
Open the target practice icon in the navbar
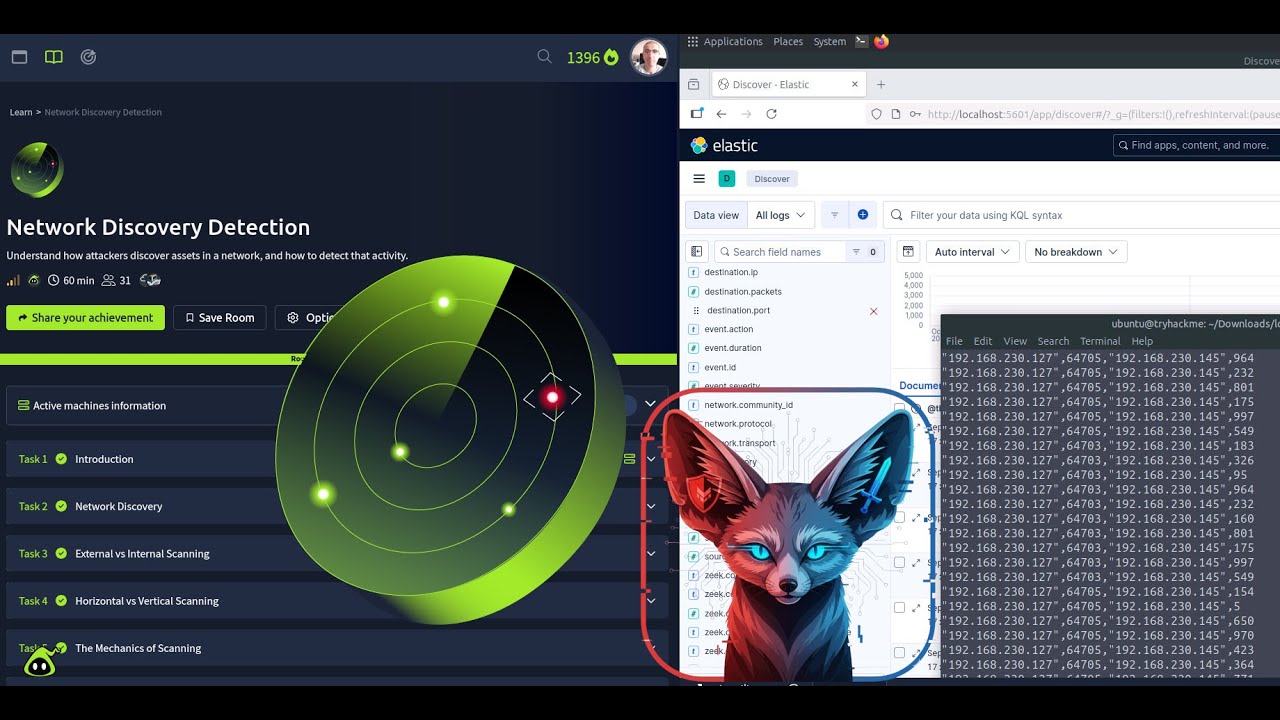coord(88,57)
